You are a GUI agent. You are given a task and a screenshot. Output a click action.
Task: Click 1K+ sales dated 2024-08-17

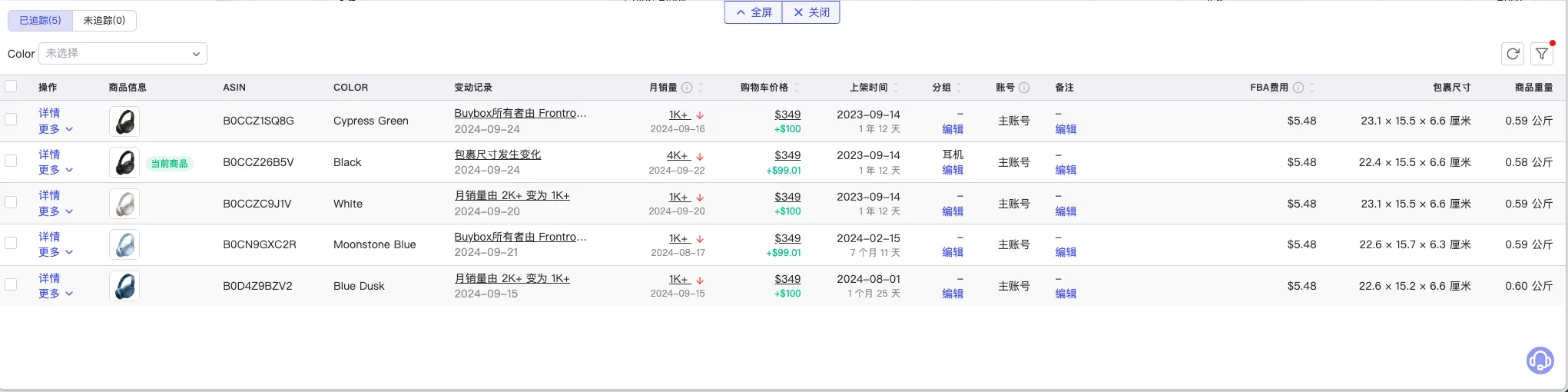pyautogui.click(x=679, y=238)
